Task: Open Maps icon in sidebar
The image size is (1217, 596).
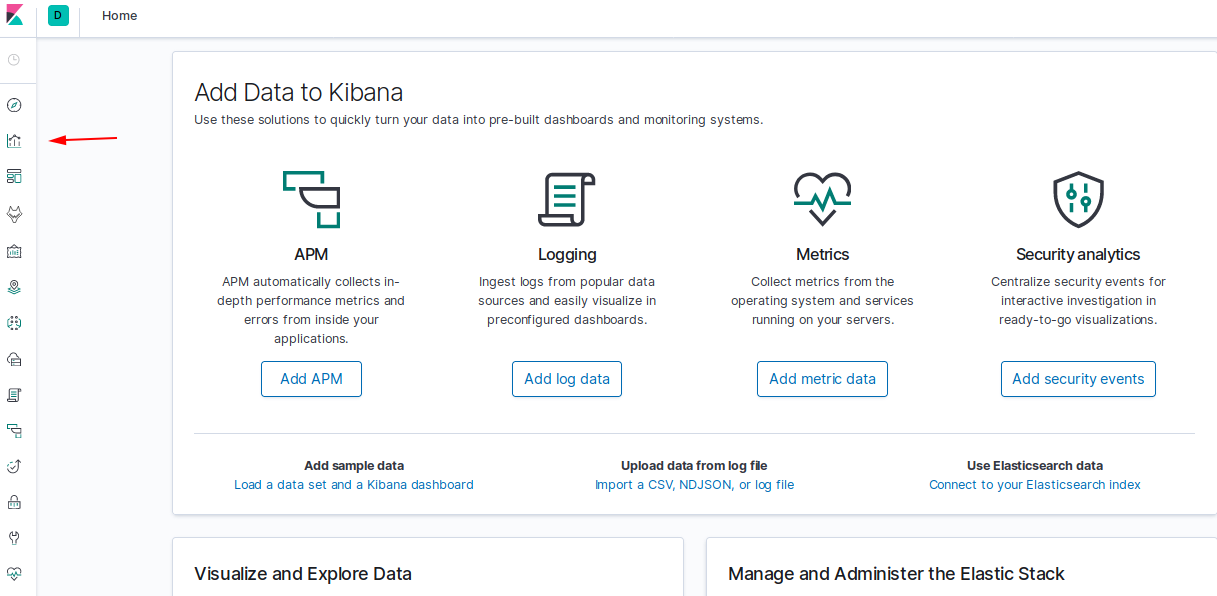Action: 14,287
